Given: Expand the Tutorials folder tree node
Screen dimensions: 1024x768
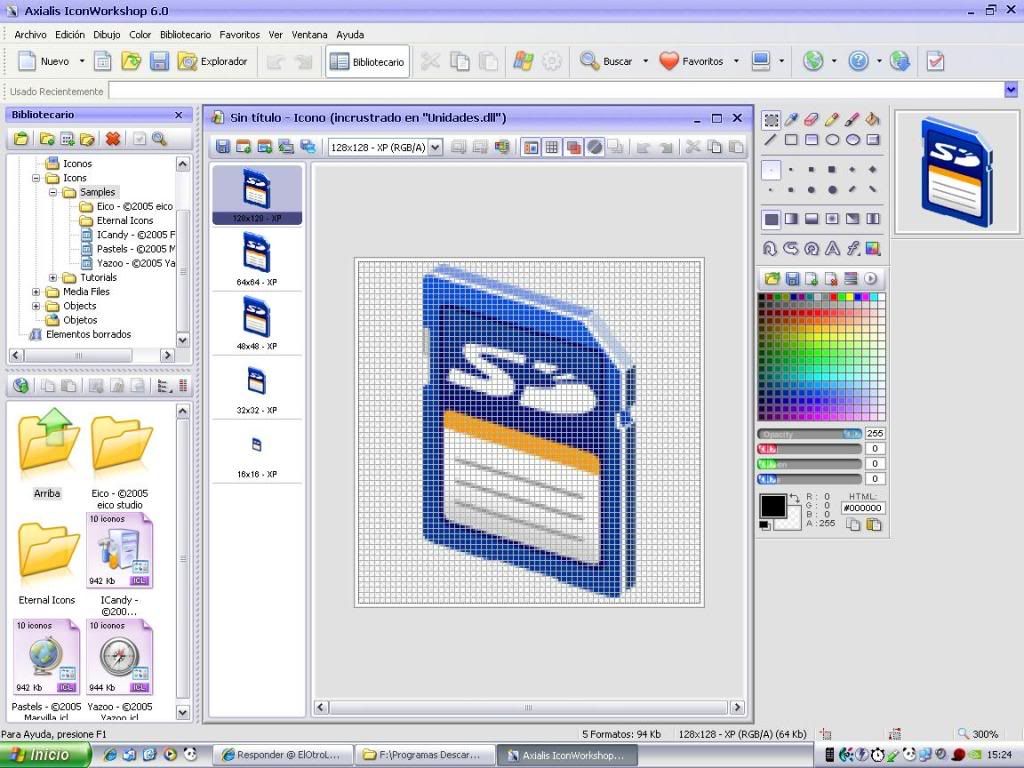Looking at the screenshot, I should coord(54,278).
